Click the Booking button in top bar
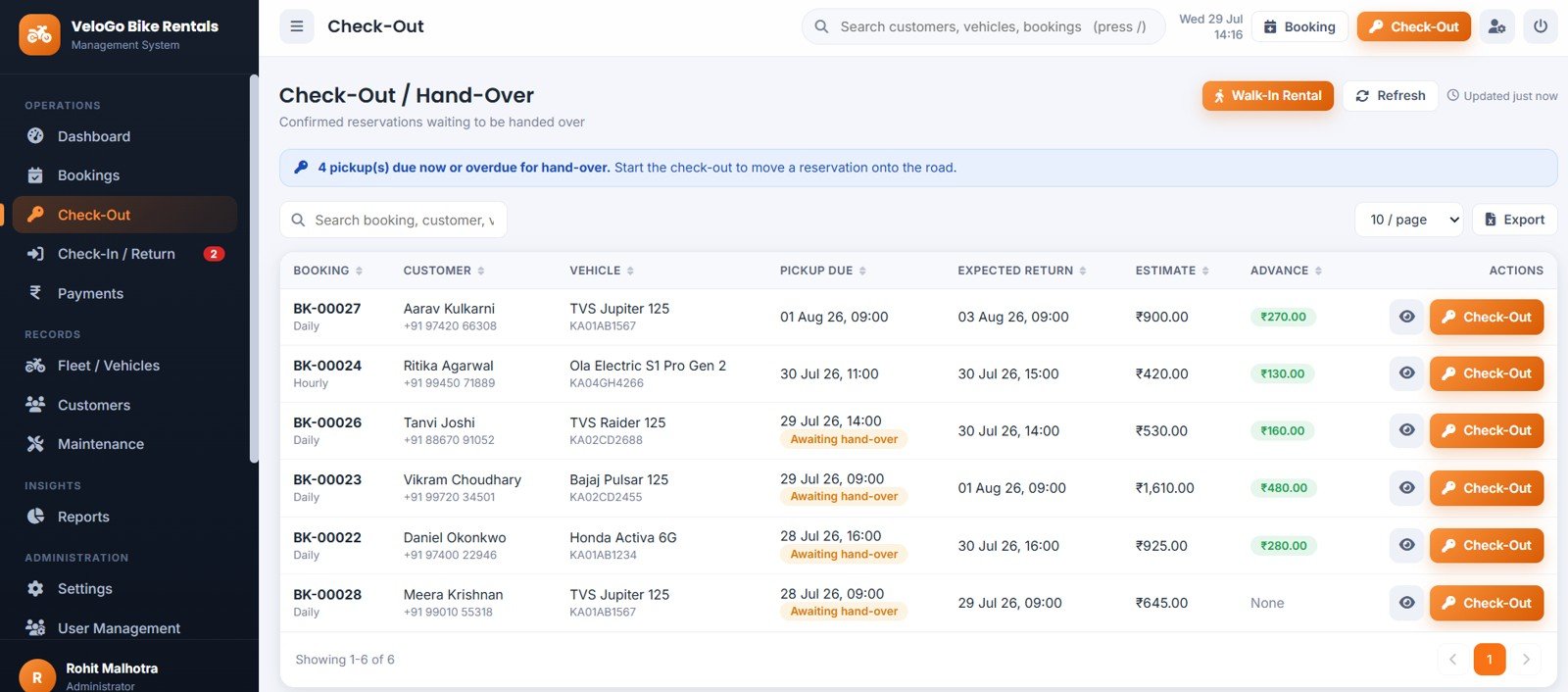This screenshot has height=692, width=1568. coord(1299,26)
